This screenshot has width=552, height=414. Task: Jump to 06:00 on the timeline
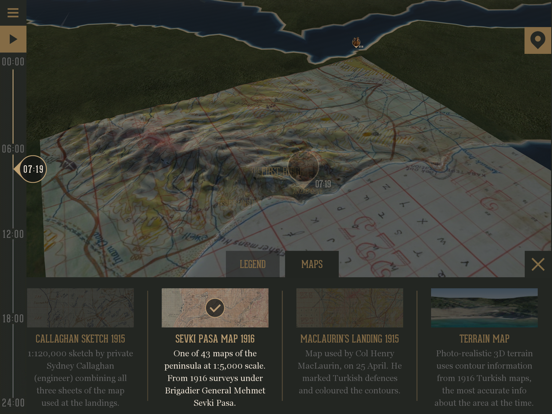[x=13, y=149]
